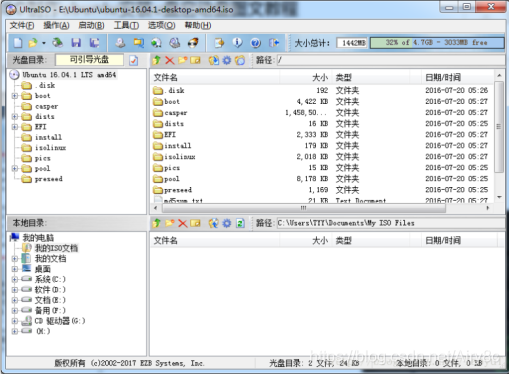Open the 启动(B) menu
The image size is (509, 375).
(91, 25)
